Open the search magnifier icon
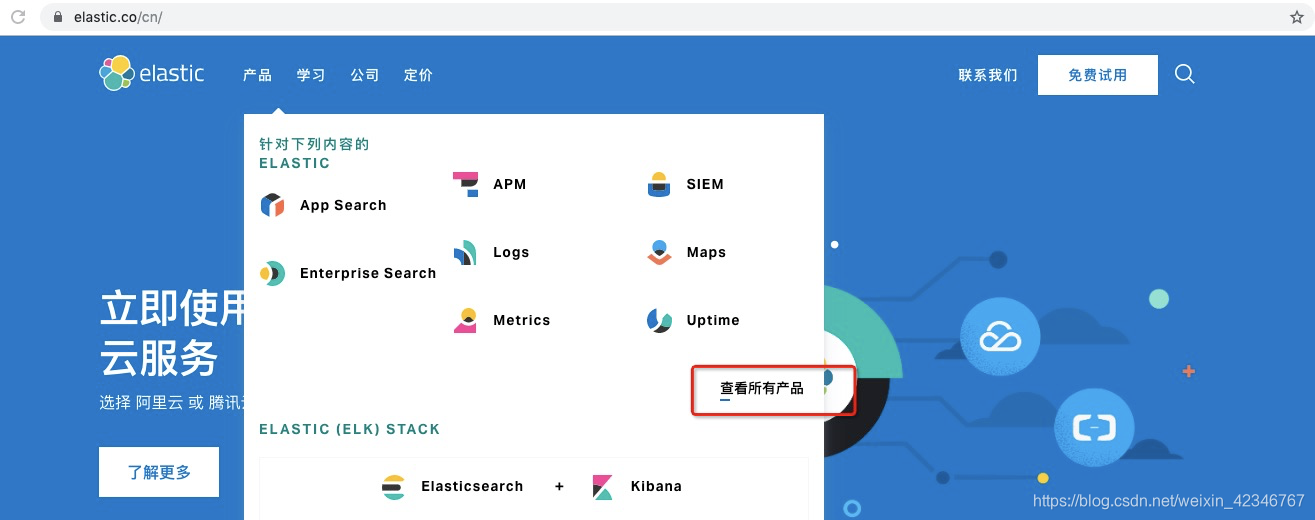The image size is (1315, 520). coord(1185,74)
